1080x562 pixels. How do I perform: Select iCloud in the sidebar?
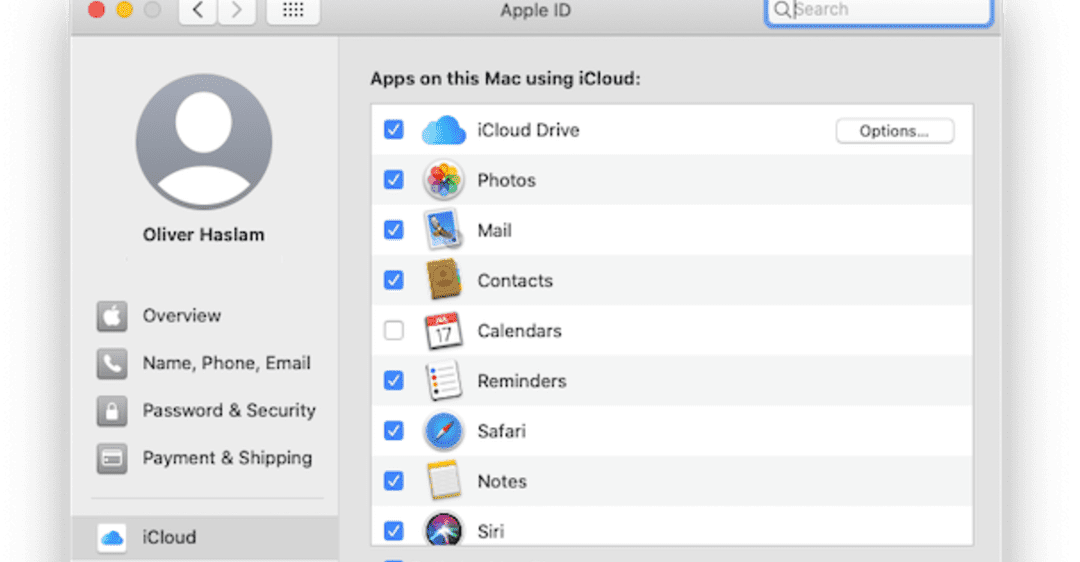205,538
